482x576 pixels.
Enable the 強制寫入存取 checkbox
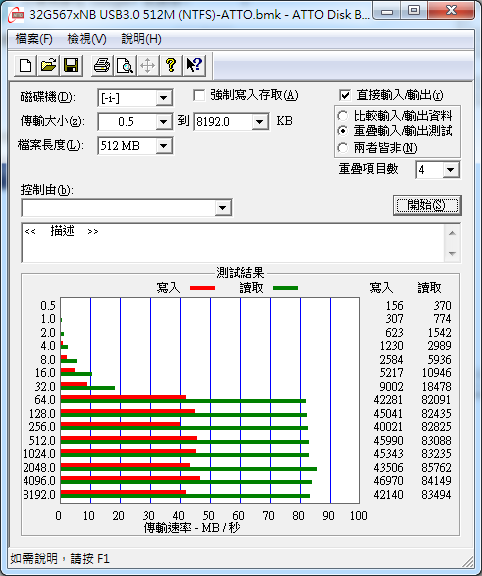click(x=199, y=96)
